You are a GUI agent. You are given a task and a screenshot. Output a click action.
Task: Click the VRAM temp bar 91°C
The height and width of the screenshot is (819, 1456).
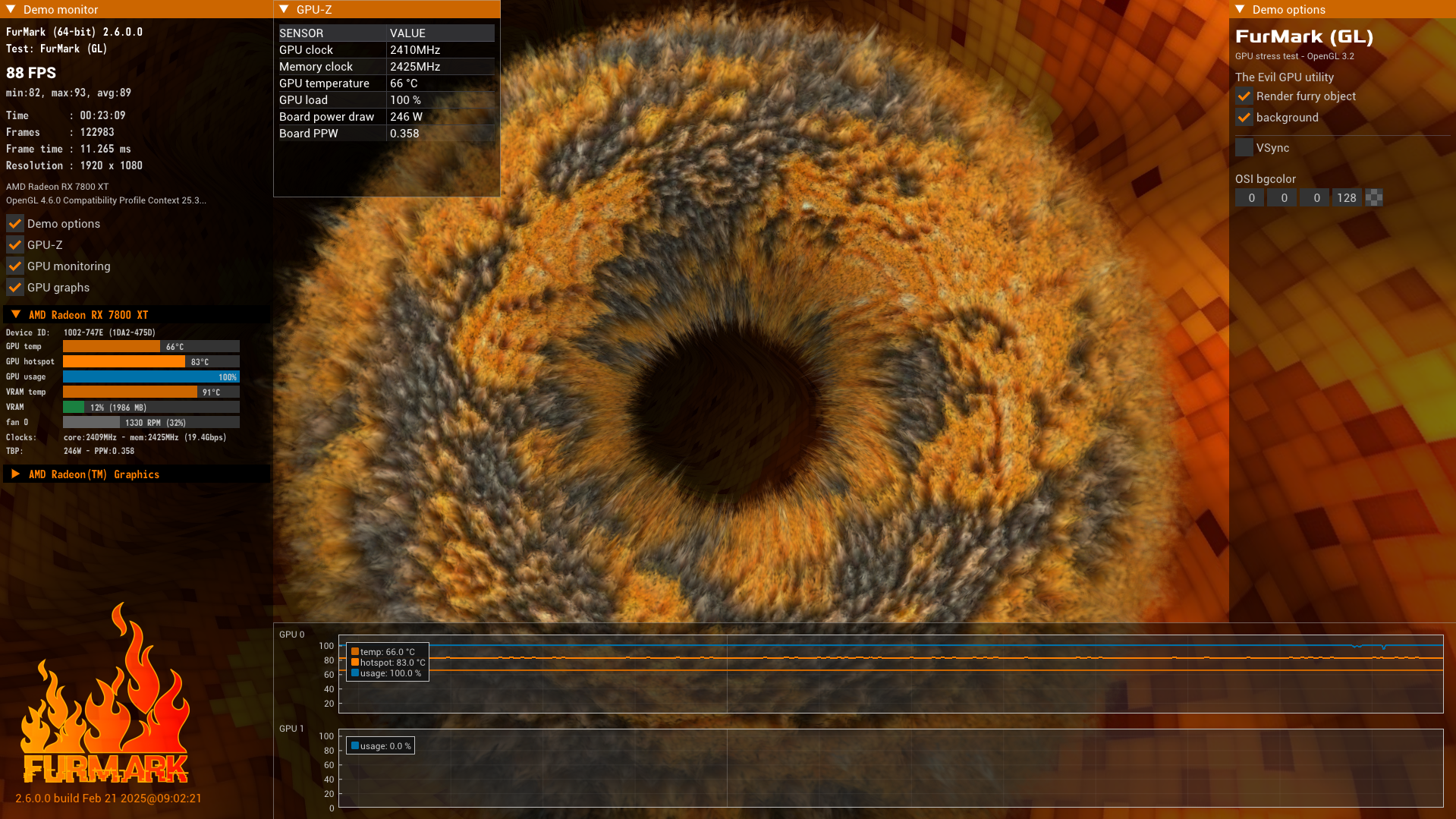pyautogui.click(x=151, y=392)
